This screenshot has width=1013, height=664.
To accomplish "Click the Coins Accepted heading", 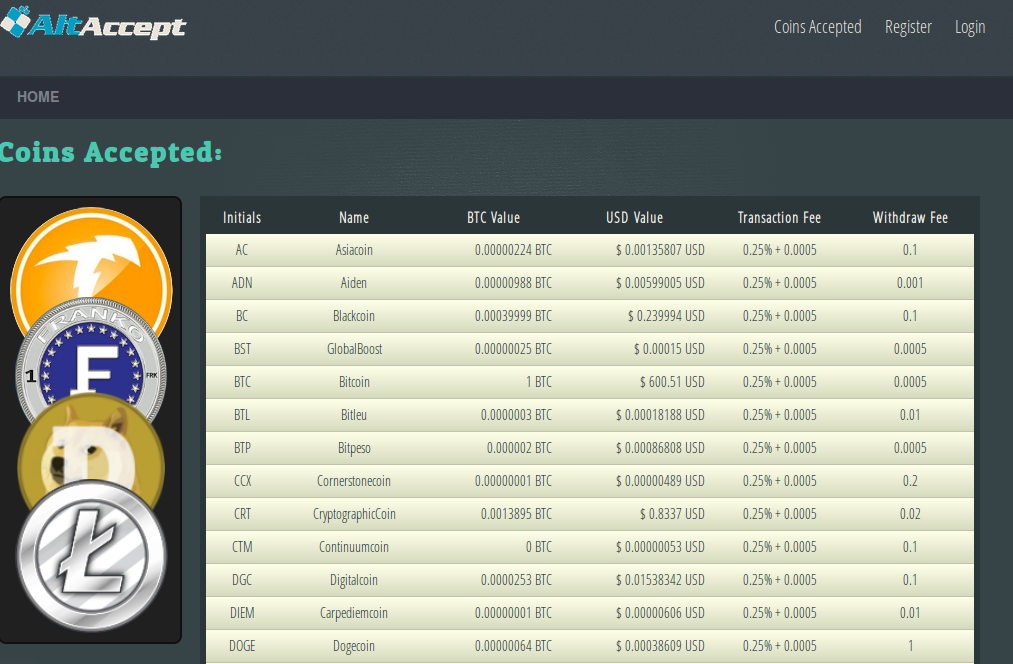I will coord(111,152).
